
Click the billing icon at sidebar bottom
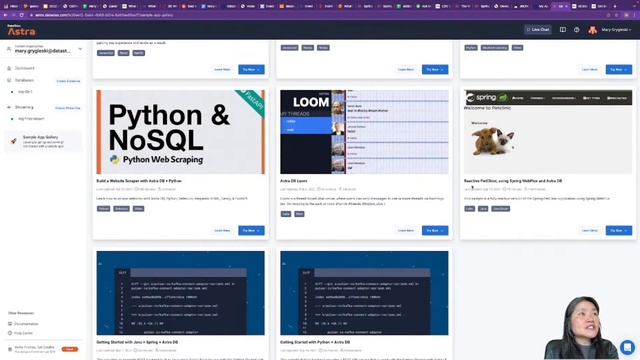10,349
